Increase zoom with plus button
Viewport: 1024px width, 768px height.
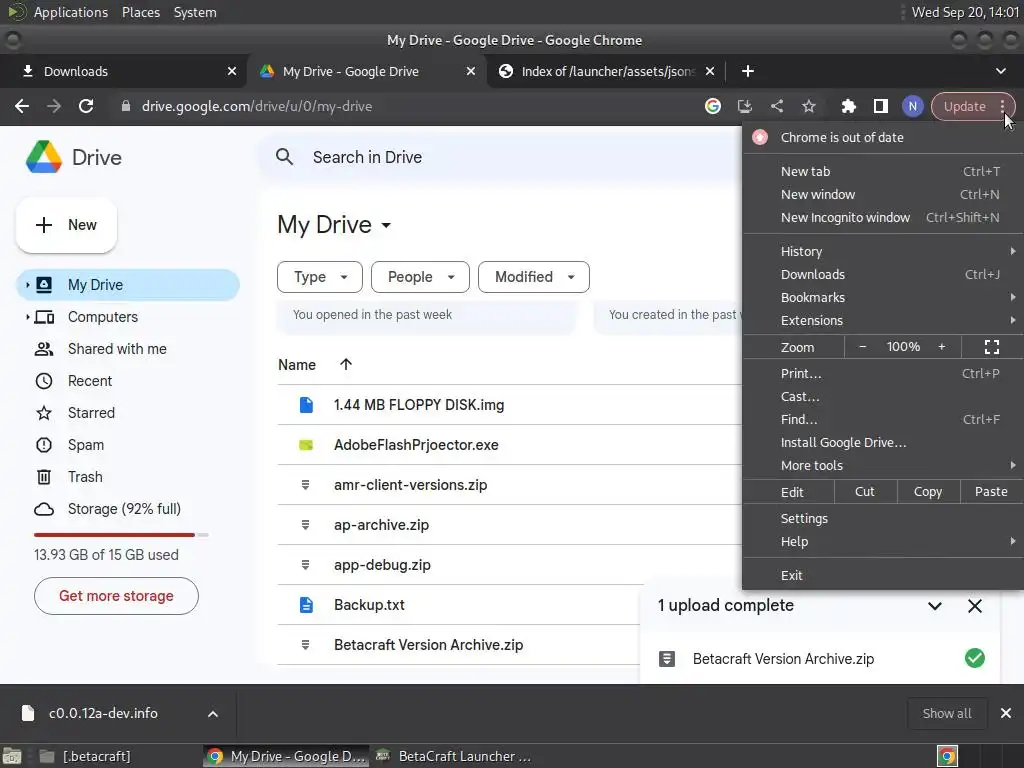(942, 347)
